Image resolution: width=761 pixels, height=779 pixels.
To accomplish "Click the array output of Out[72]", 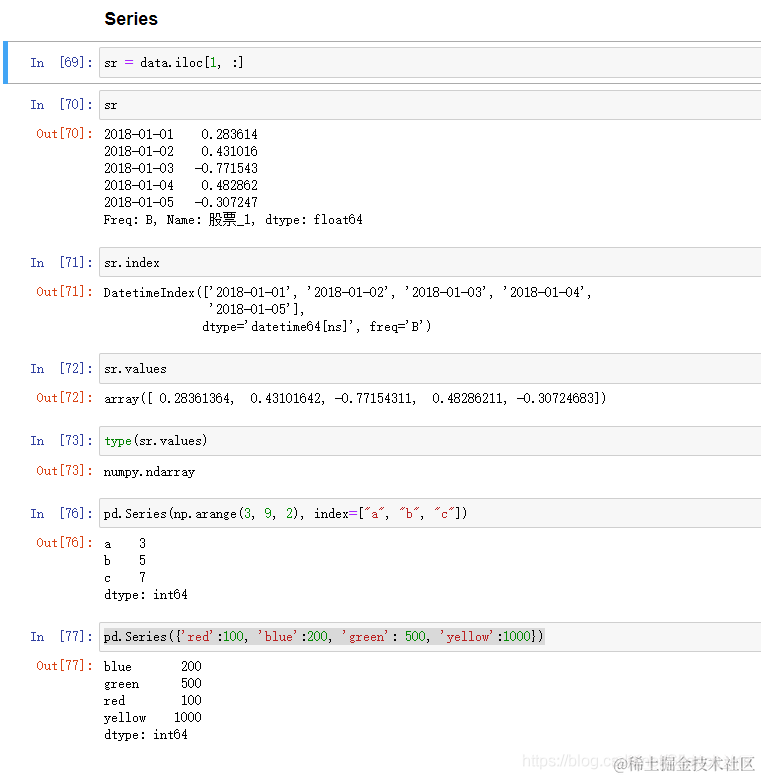I will pyautogui.click(x=355, y=398).
